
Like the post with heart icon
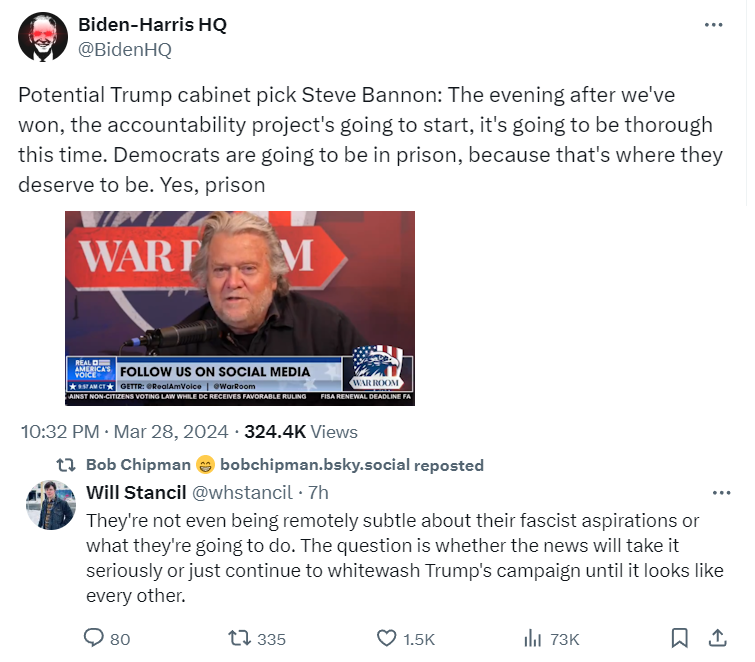(x=386, y=638)
